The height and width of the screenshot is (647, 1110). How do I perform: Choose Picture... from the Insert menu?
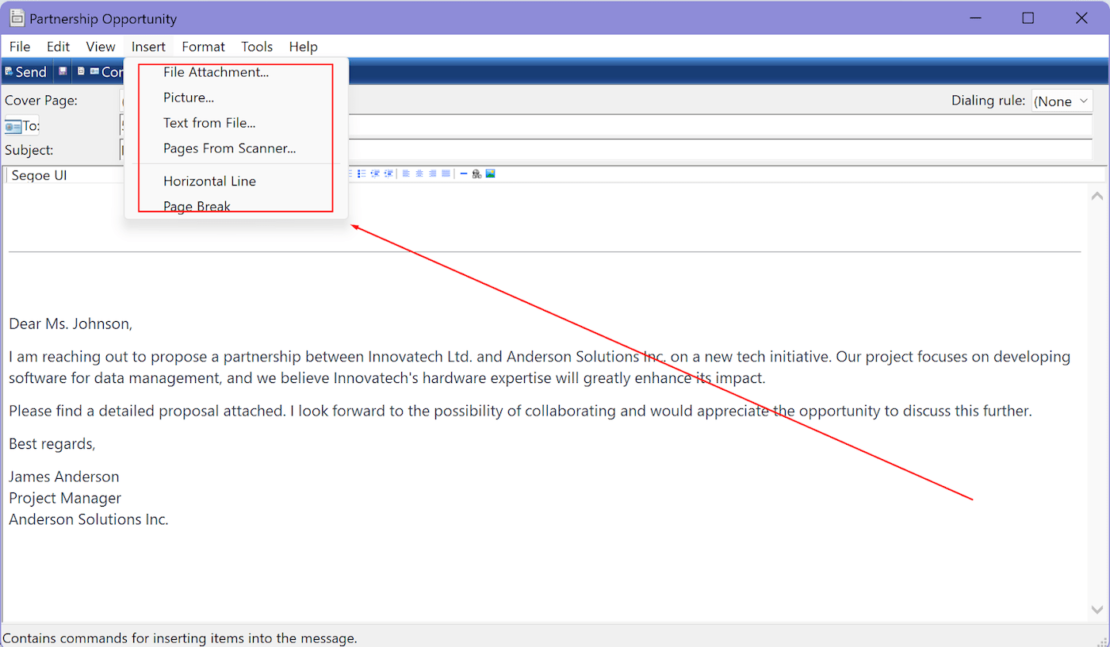point(188,97)
